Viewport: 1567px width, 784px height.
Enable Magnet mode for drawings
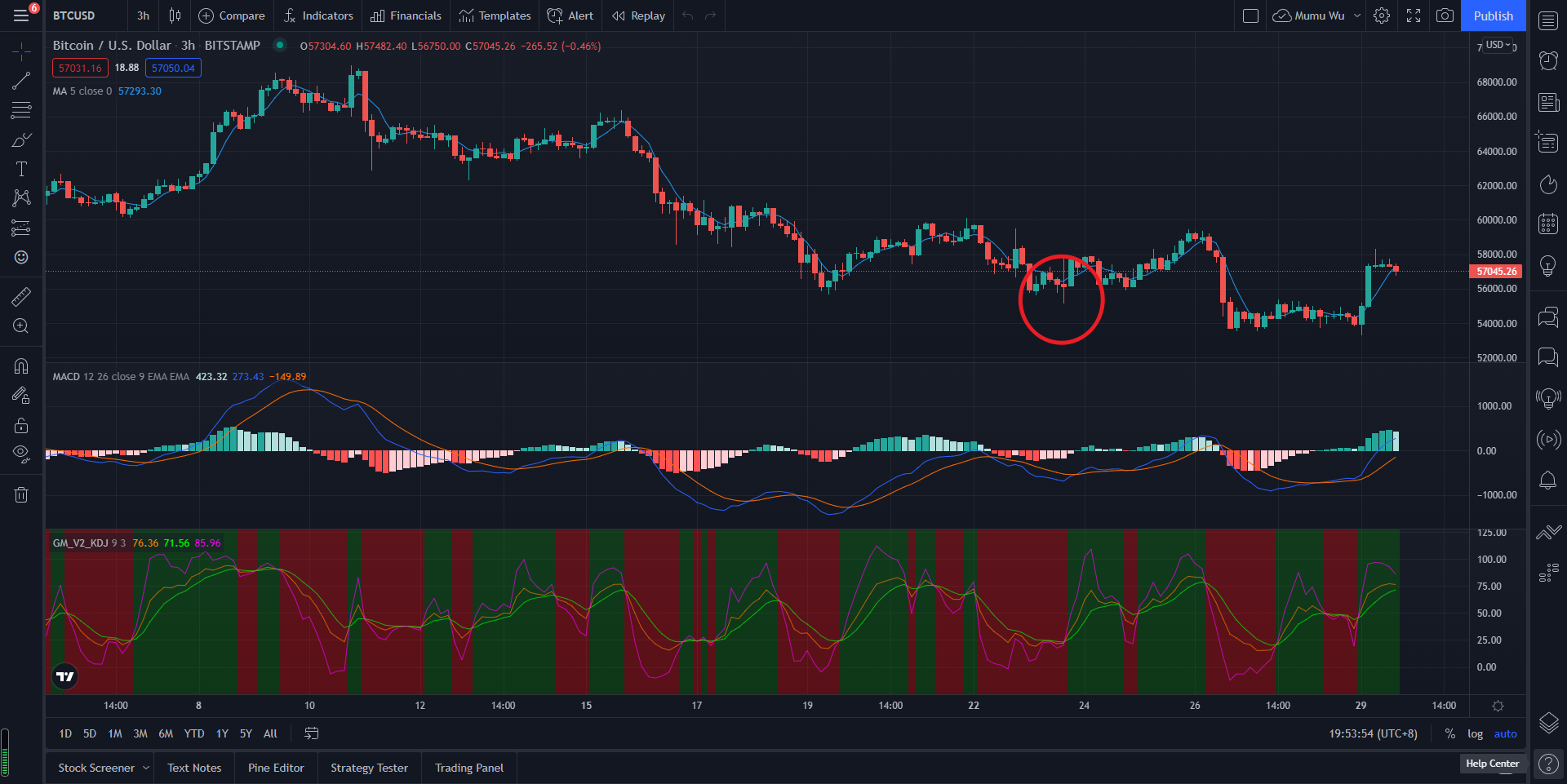(x=21, y=365)
